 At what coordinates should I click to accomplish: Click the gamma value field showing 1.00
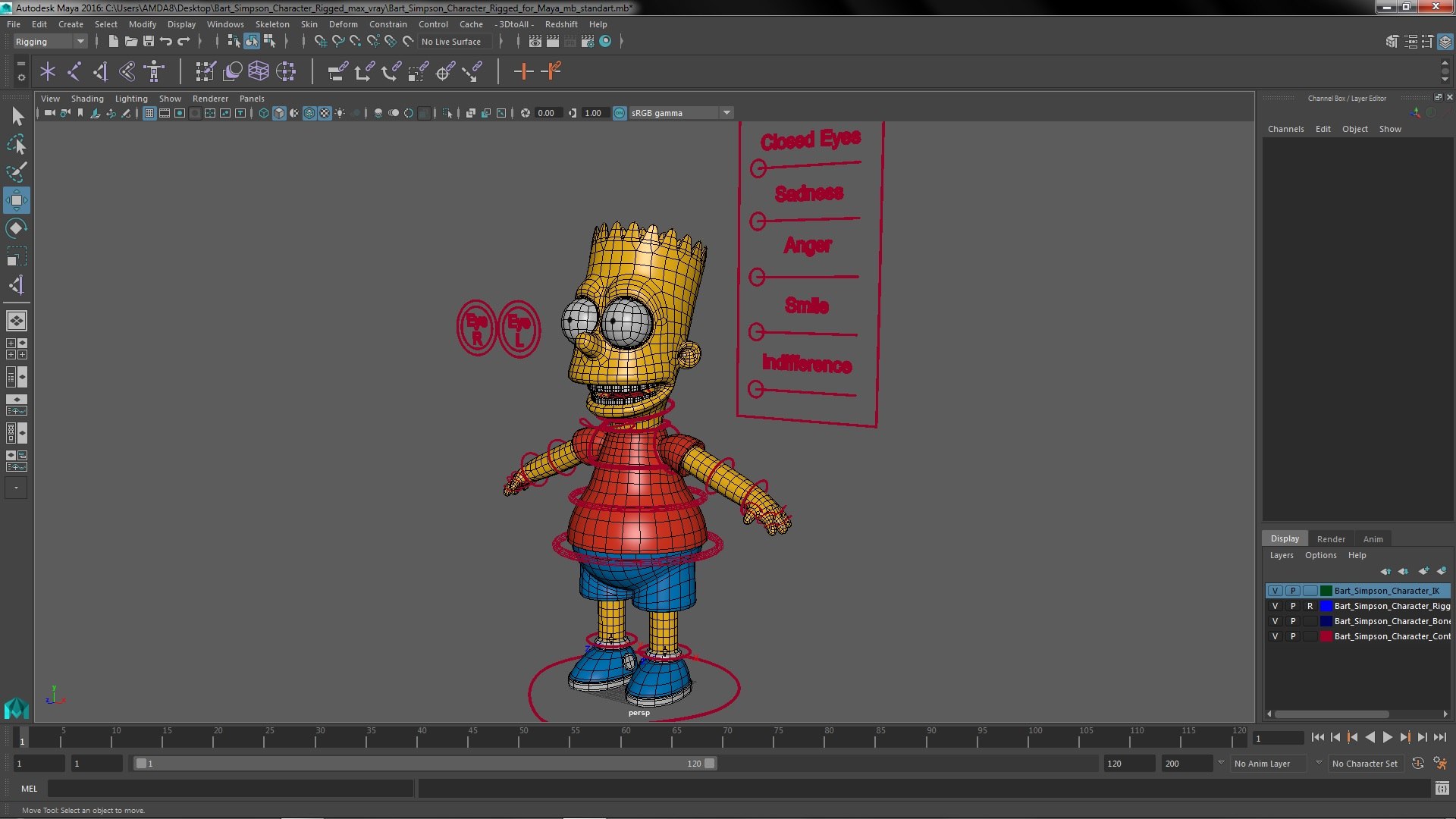594,113
